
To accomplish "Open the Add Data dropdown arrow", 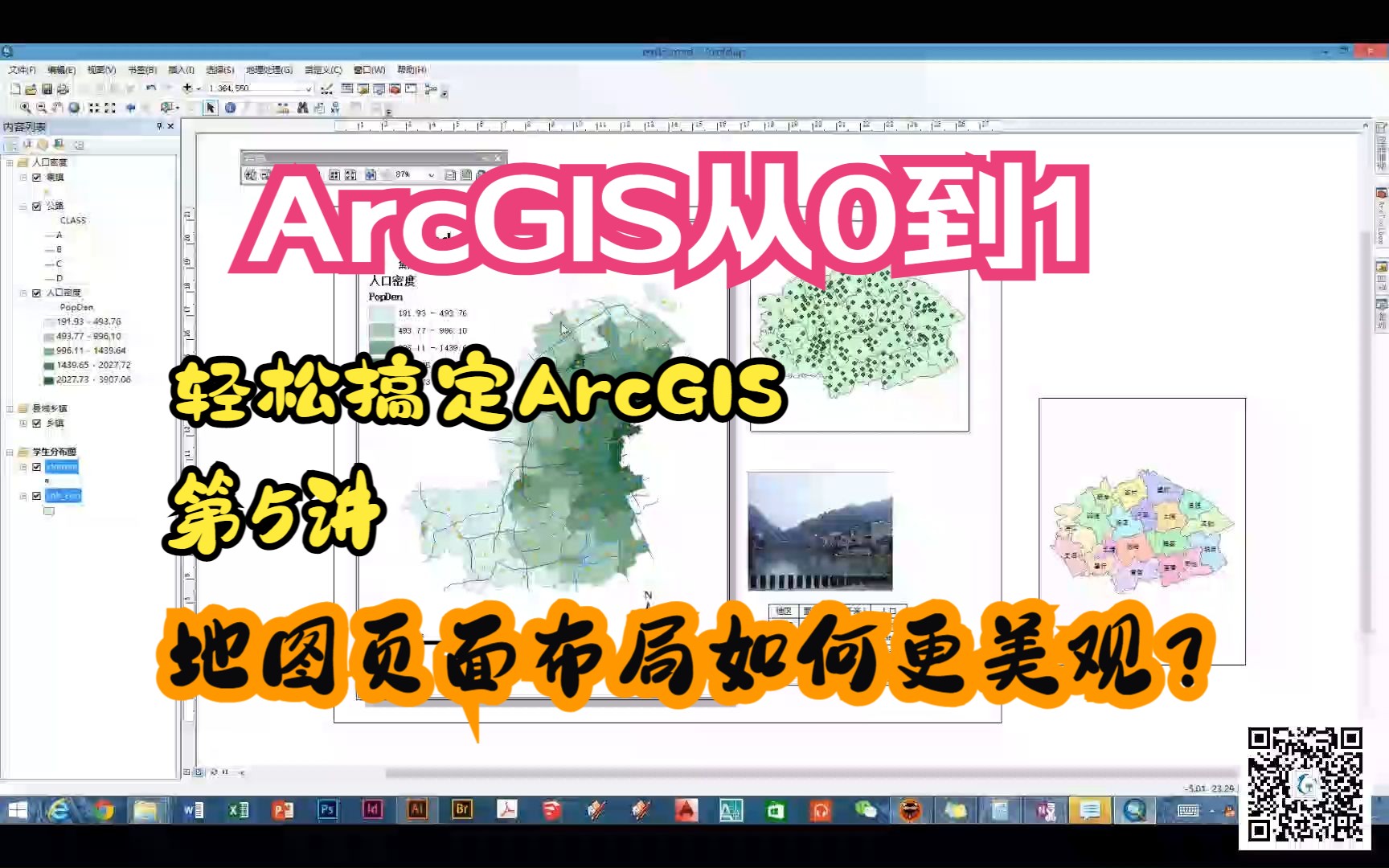I will point(198,88).
